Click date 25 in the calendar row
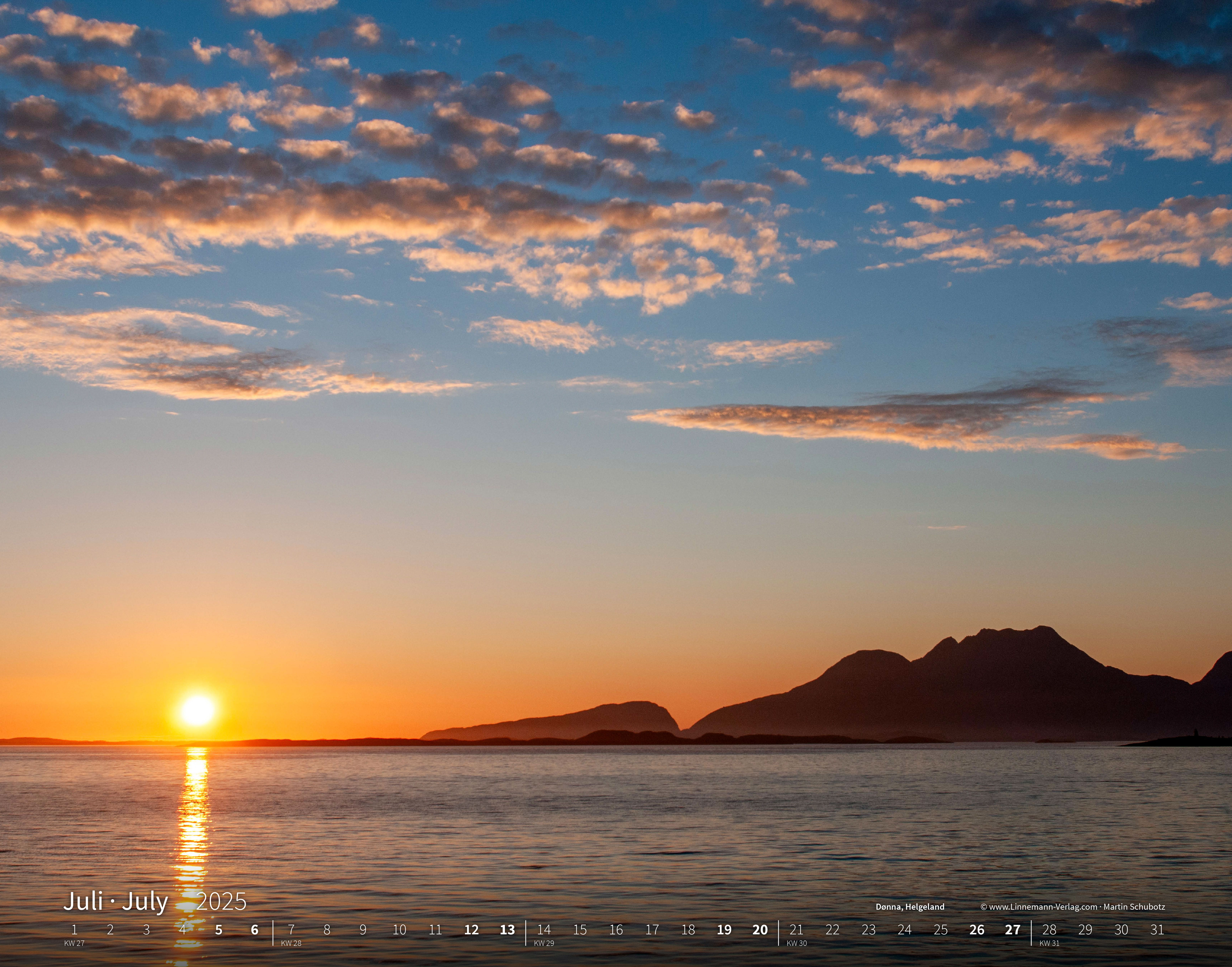The width and height of the screenshot is (1232, 967). point(941,930)
